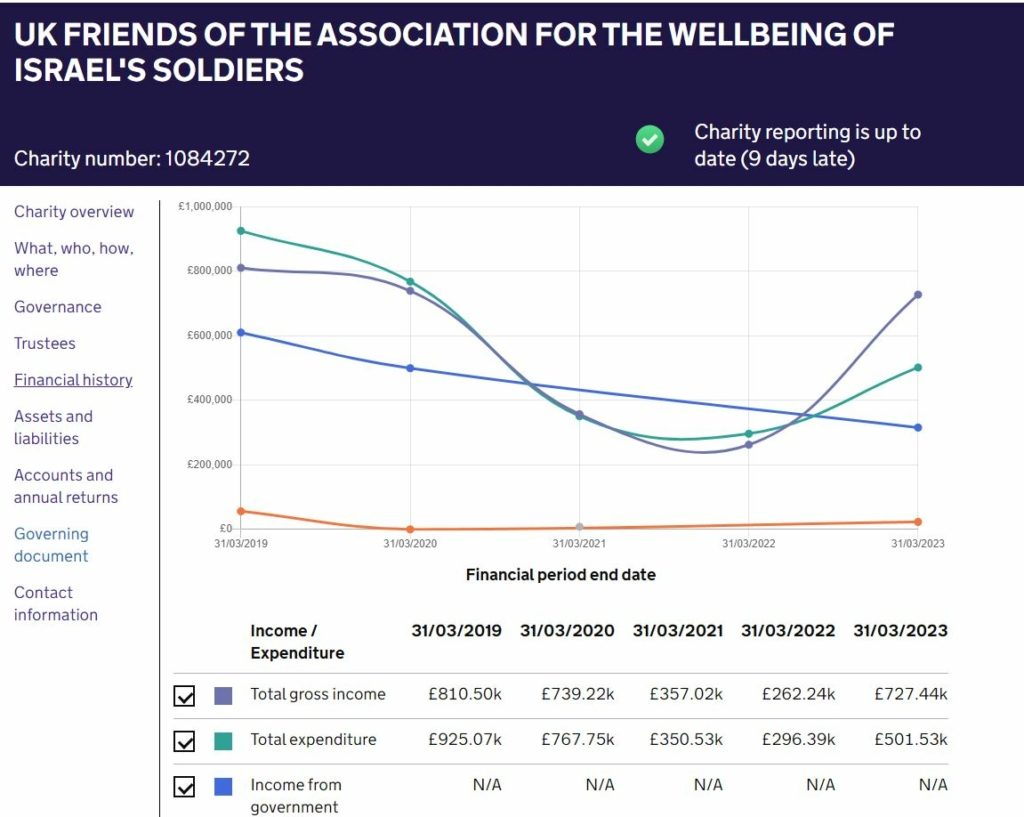
Task: Open the Governing document link
Action: click(51, 545)
